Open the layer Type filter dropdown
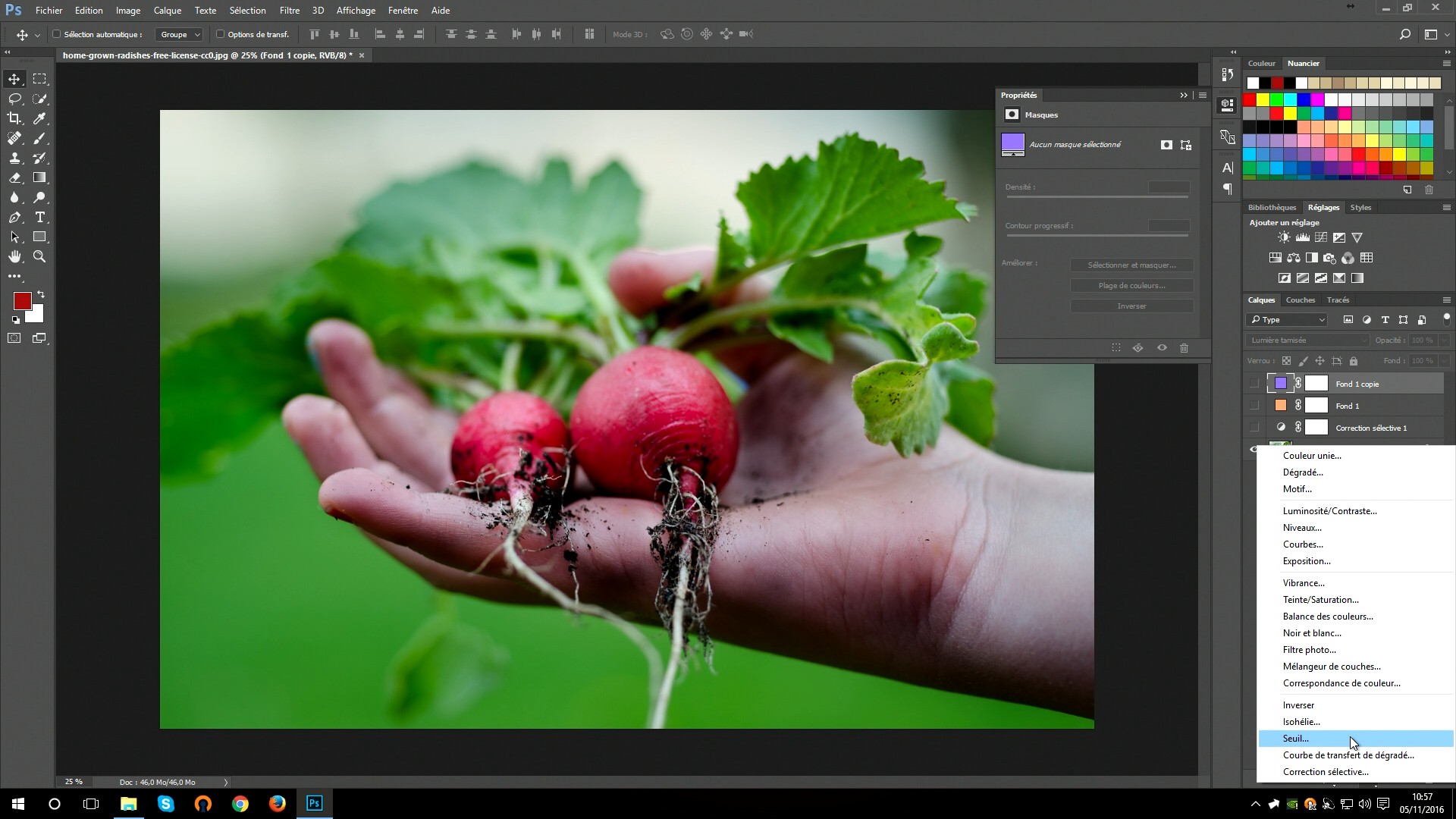The image size is (1456, 819). coord(1288,320)
